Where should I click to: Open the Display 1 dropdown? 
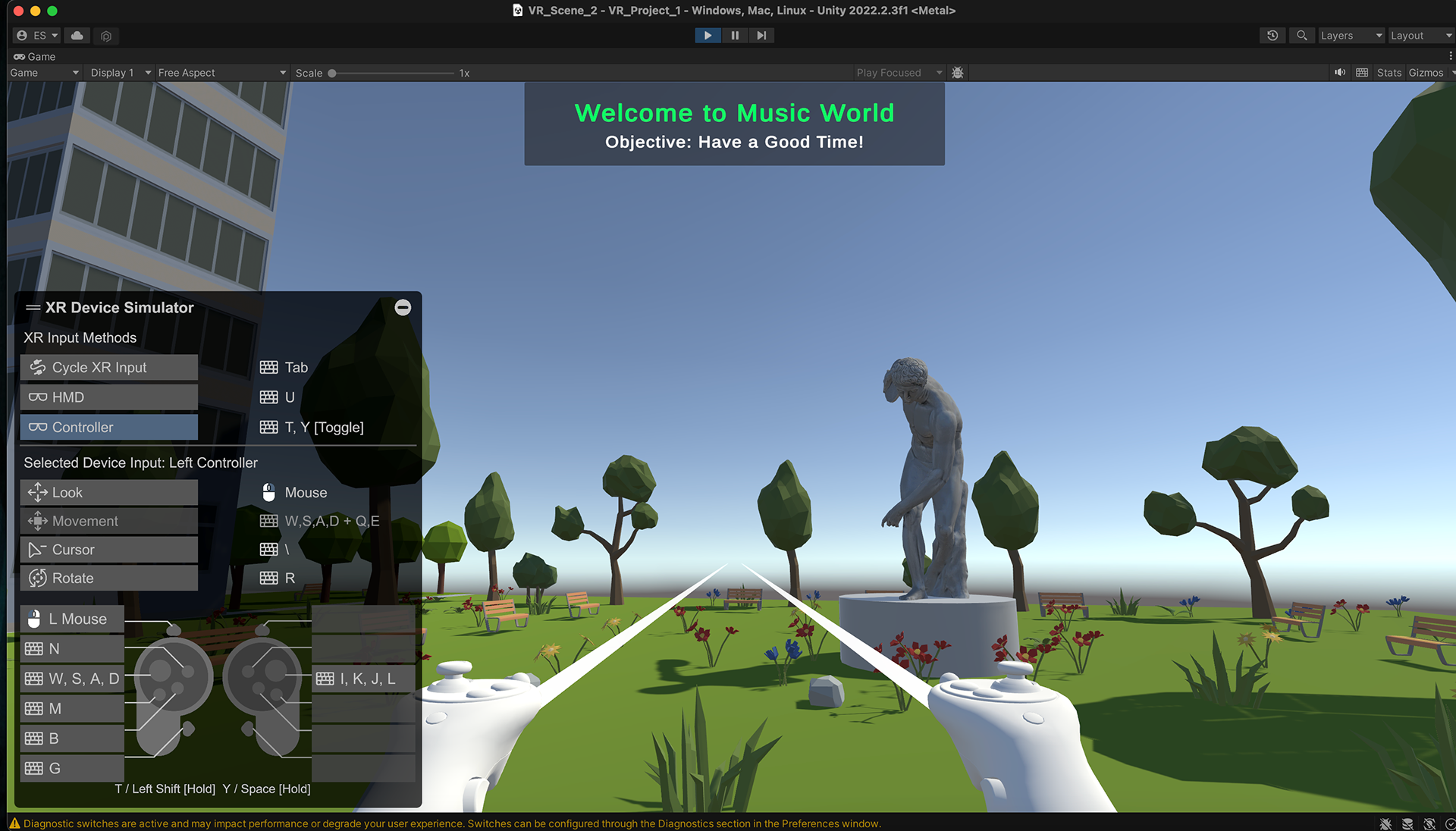click(x=120, y=73)
